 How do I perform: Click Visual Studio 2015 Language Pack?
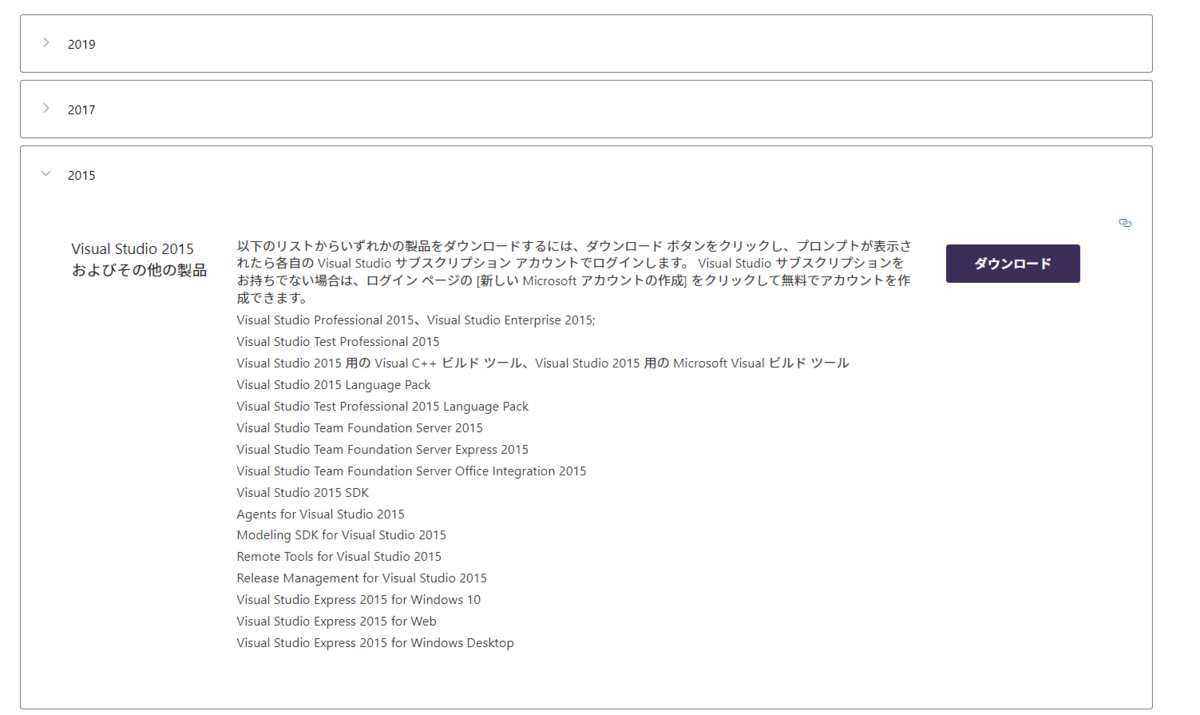334,384
